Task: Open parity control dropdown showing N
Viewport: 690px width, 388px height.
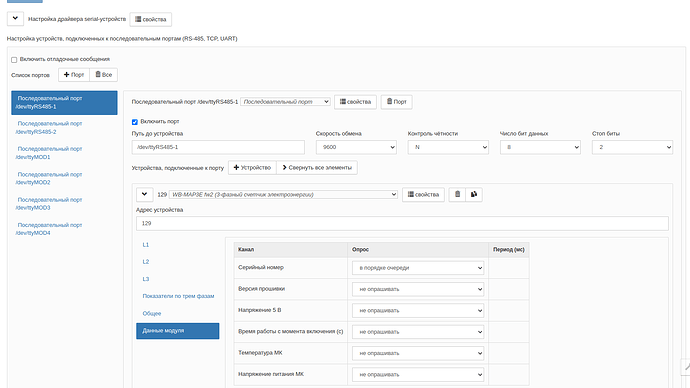Action: click(448, 147)
